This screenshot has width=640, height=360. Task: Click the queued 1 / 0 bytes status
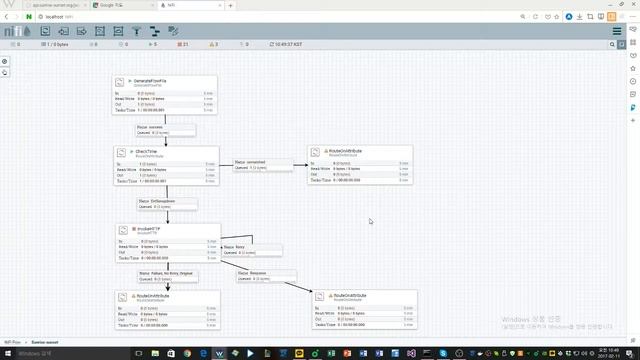(55, 44)
